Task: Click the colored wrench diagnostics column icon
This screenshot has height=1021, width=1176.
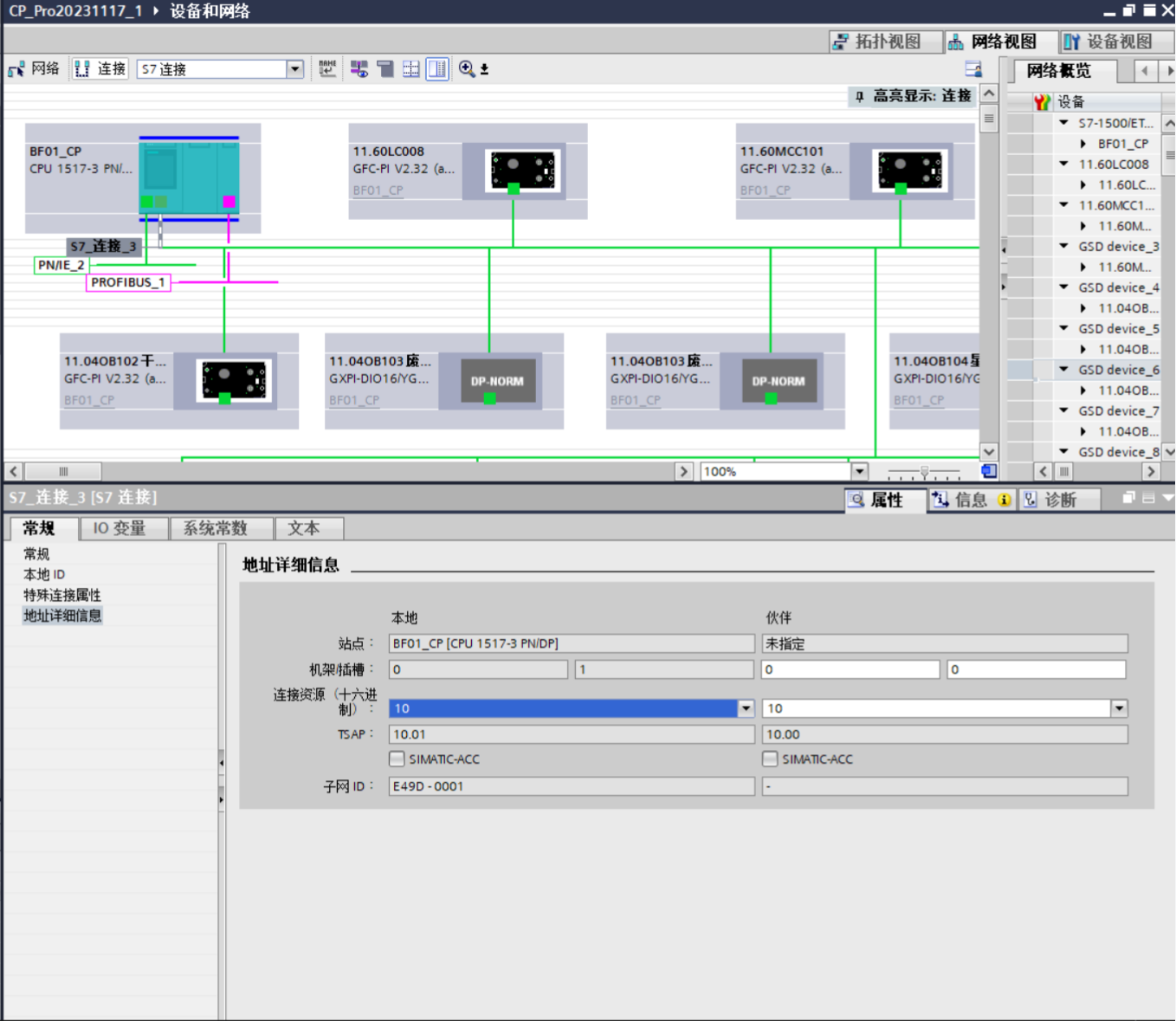Action: [x=1043, y=101]
